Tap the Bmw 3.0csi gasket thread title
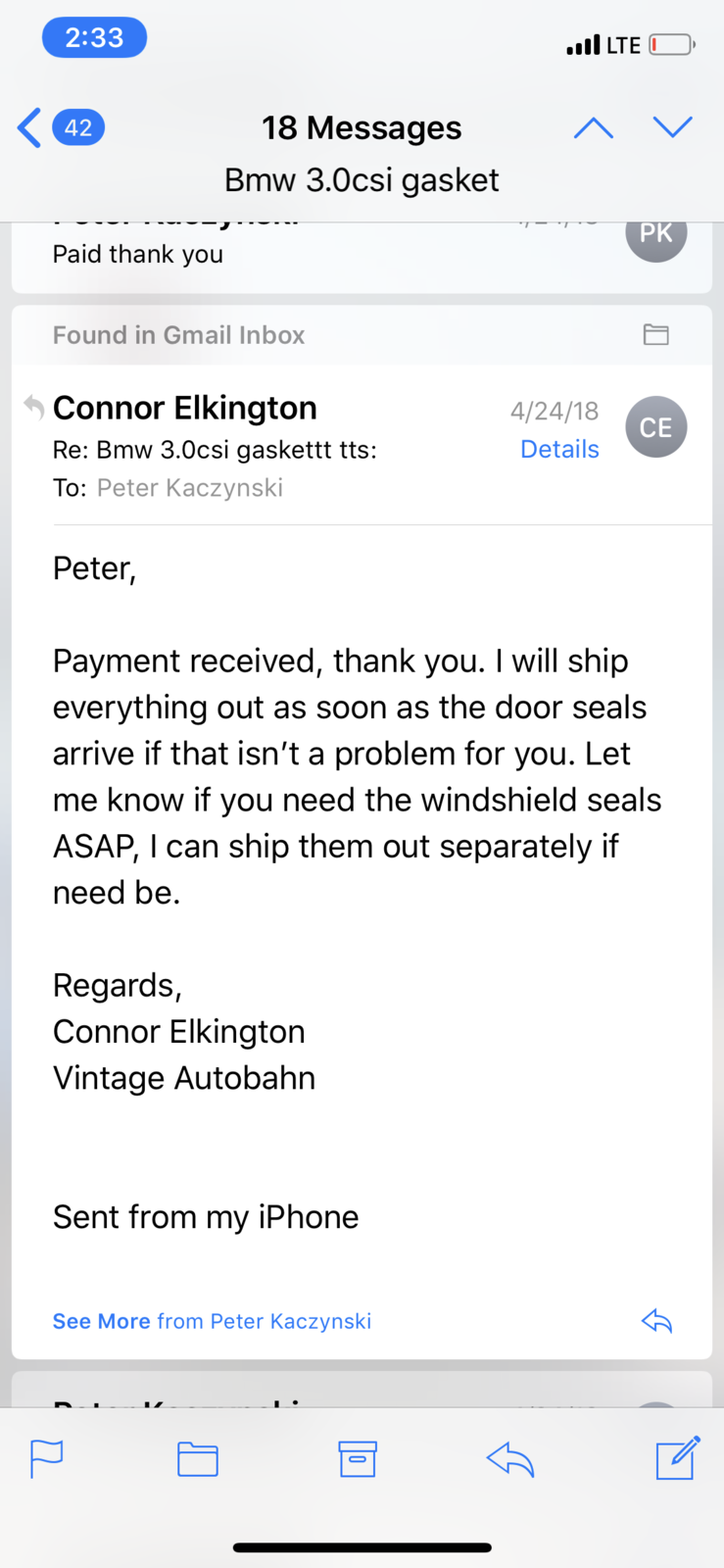Screen dimensions: 724x1568 362,180
